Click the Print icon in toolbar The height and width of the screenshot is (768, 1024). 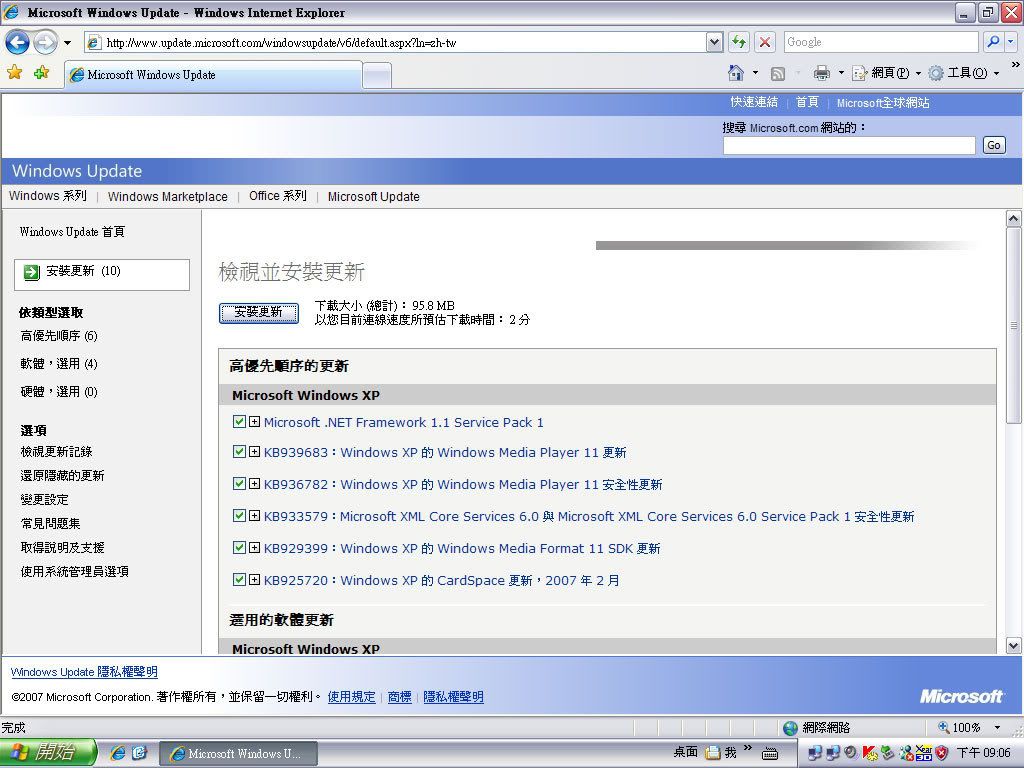click(821, 73)
